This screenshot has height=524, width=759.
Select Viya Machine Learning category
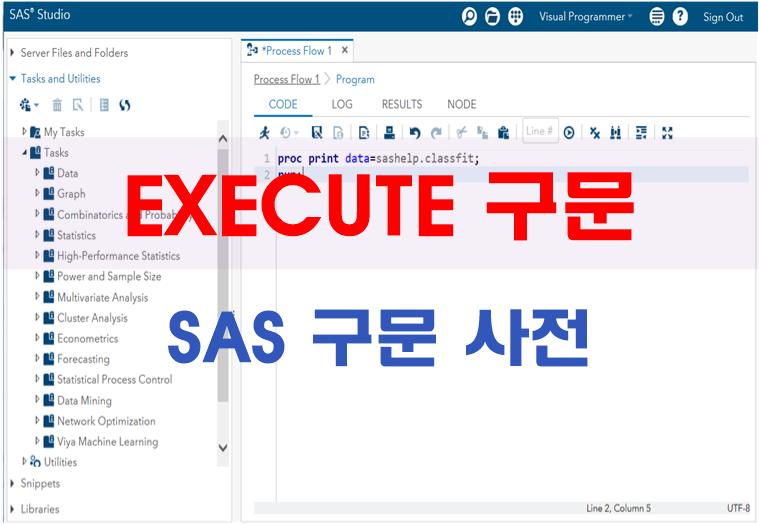[107, 442]
